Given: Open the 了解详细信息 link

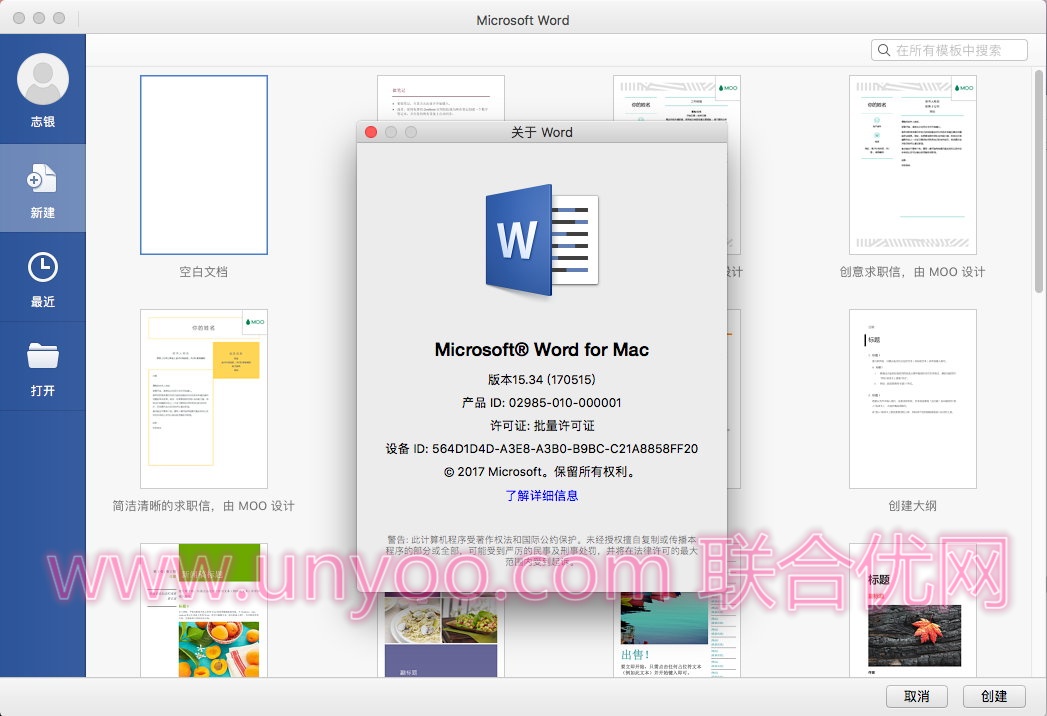Looking at the screenshot, I should 542,496.
